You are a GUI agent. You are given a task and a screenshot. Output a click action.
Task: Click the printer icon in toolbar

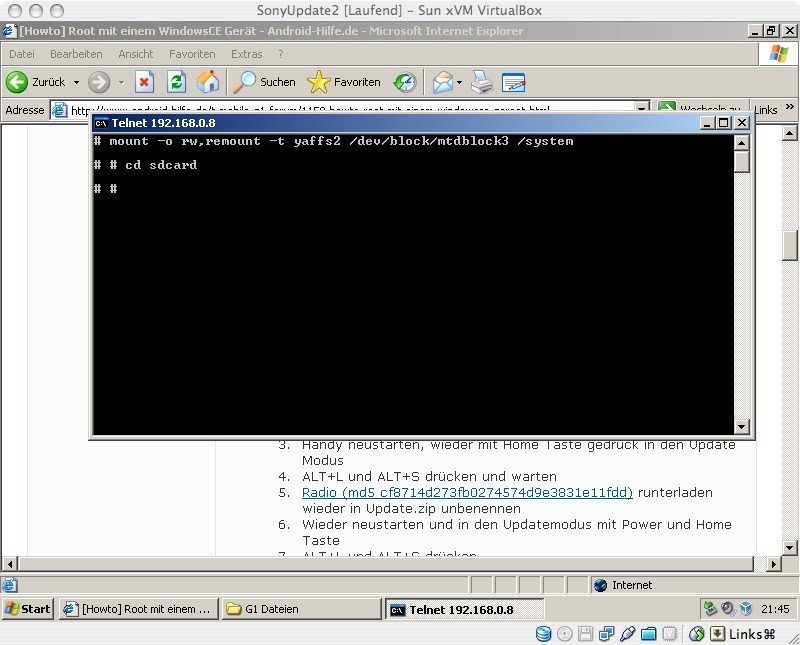pos(482,82)
